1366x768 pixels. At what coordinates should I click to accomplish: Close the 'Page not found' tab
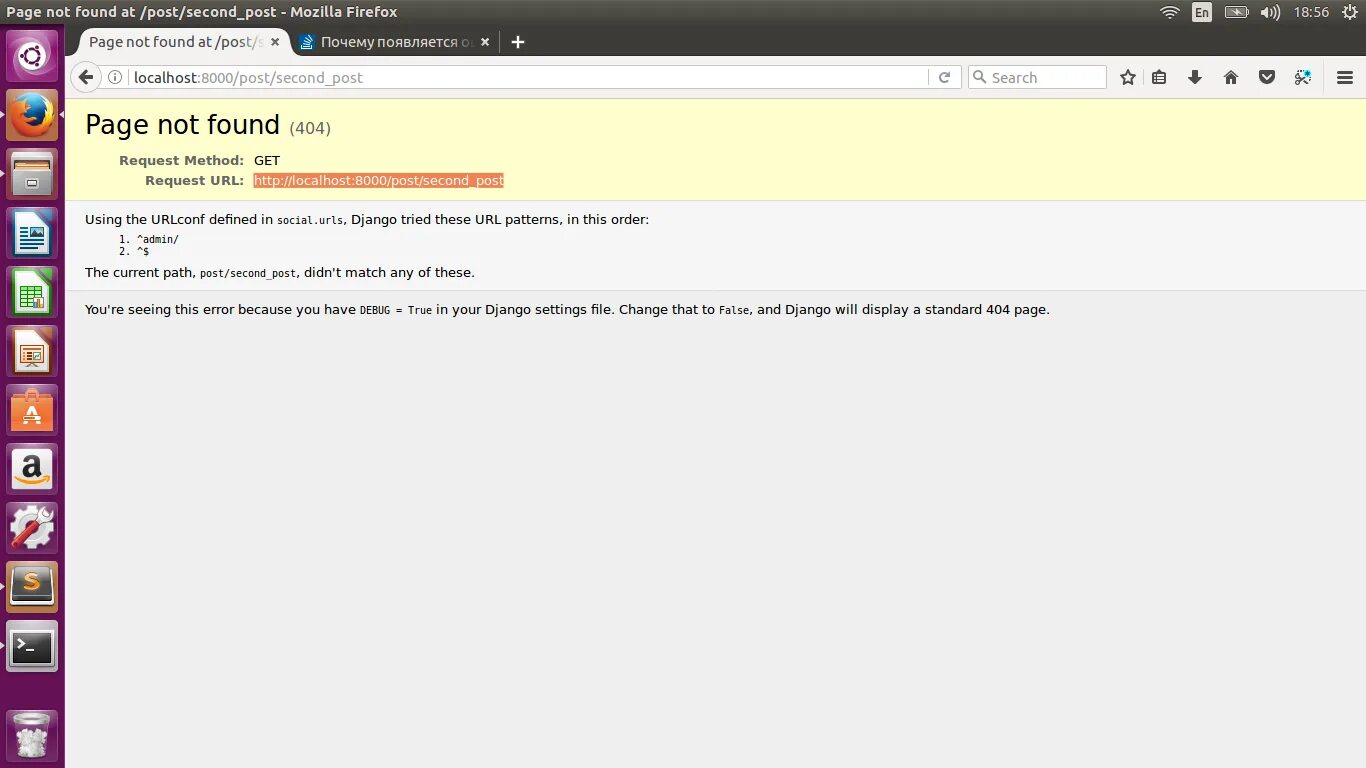tap(275, 42)
